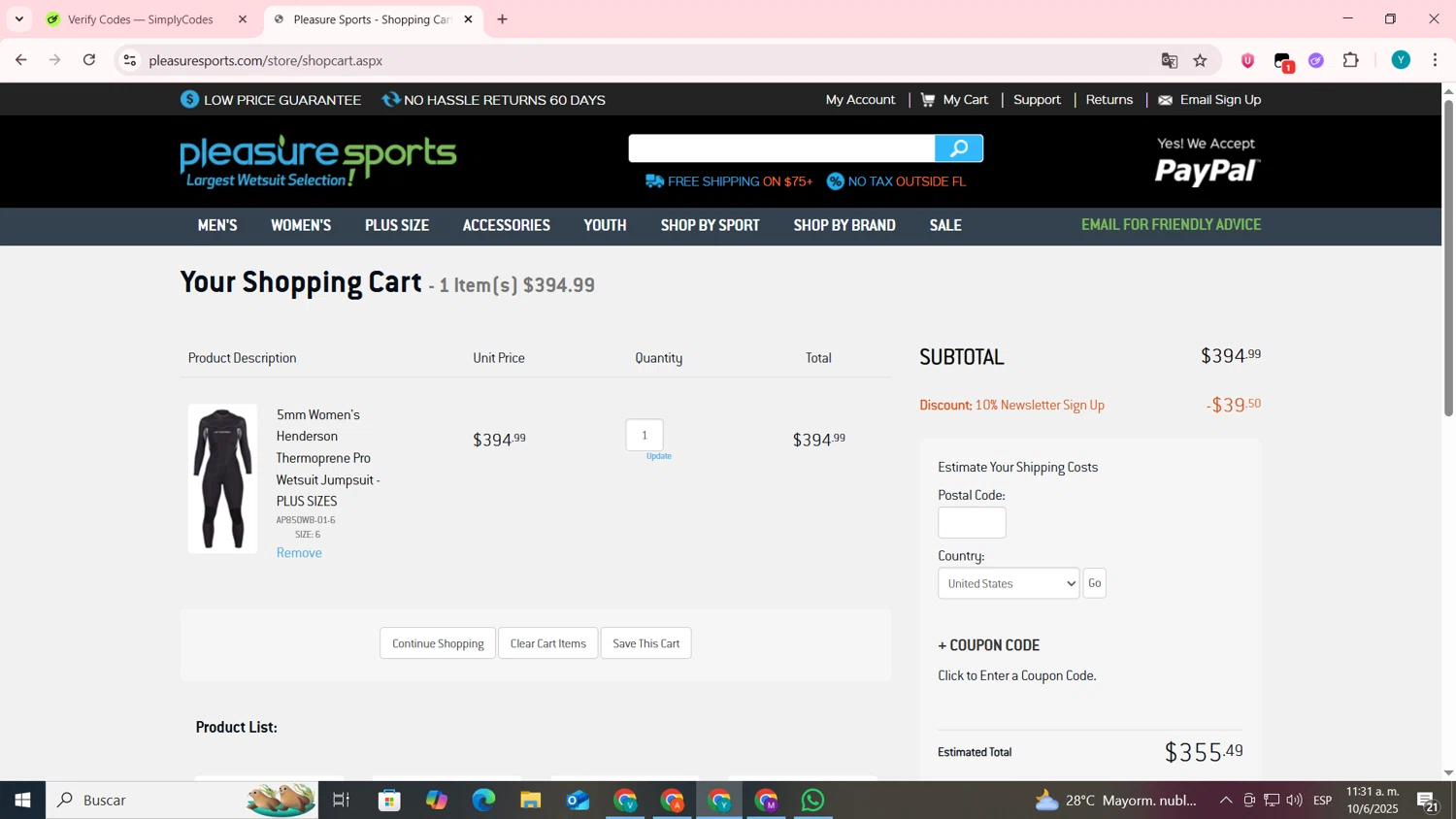Close the Pleasure Sports tab
Image resolution: width=1456 pixels, height=819 pixels.
point(468,19)
